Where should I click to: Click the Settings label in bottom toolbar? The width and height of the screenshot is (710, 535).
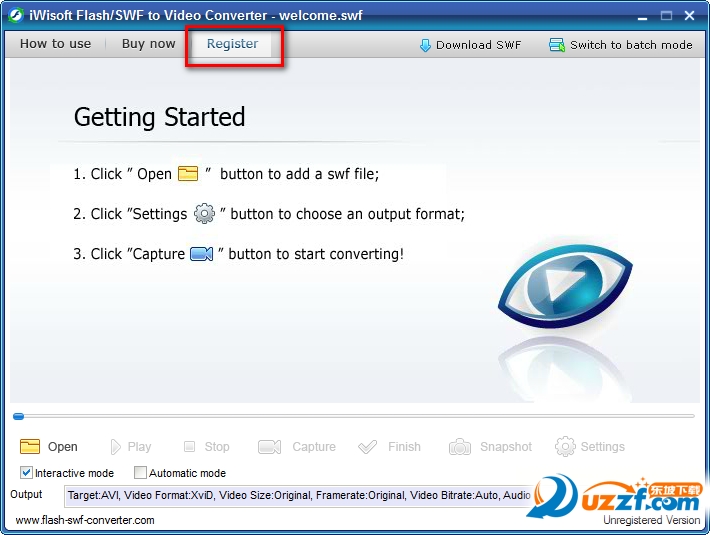[602, 447]
